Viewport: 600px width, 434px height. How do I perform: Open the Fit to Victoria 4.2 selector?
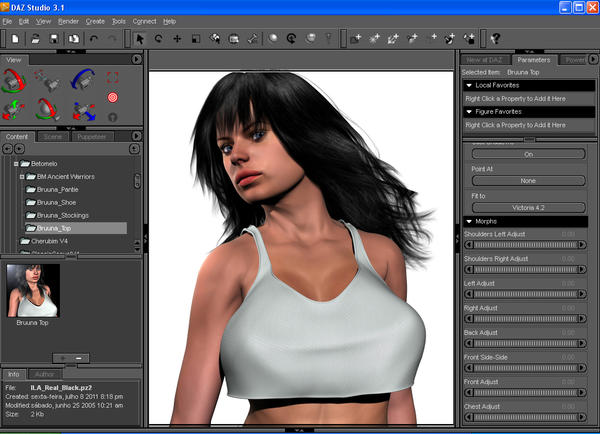[528, 207]
